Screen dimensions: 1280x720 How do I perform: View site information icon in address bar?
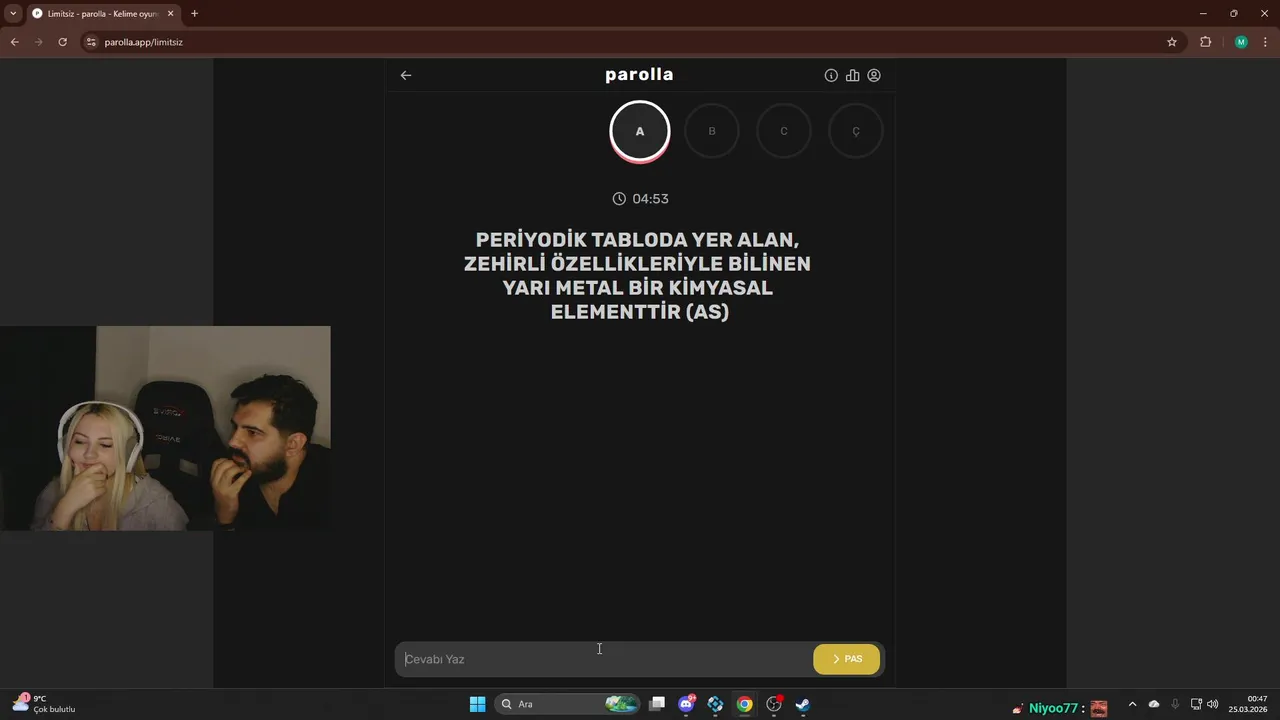pos(91,42)
